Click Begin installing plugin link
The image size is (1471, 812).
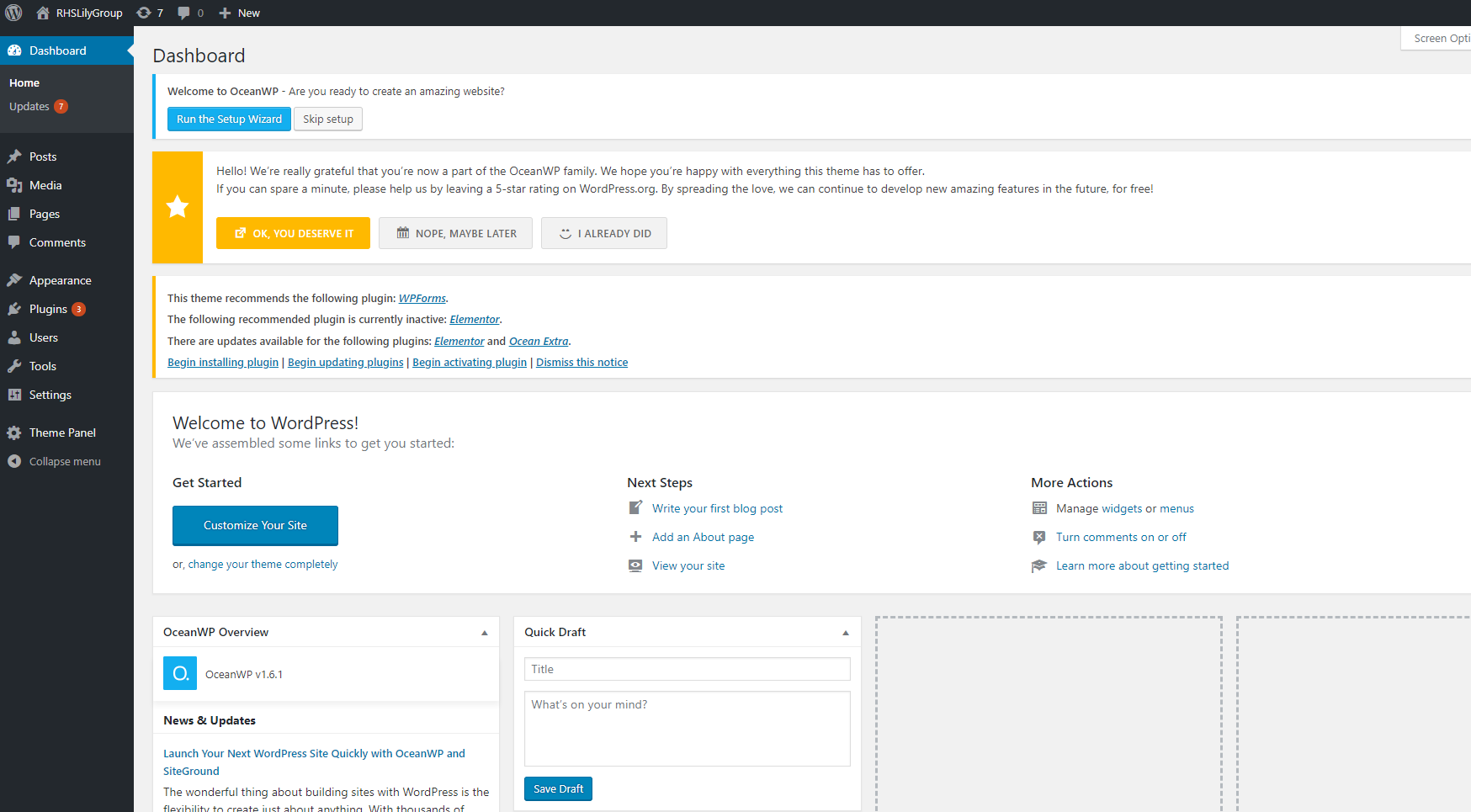[223, 363]
